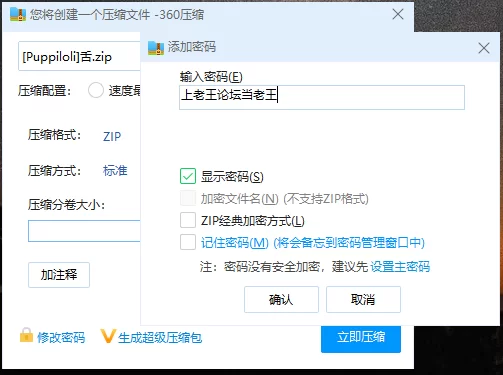
Task: Click the disabled 加密文件名(N) checkbox
Action: pyautogui.click(x=188, y=198)
